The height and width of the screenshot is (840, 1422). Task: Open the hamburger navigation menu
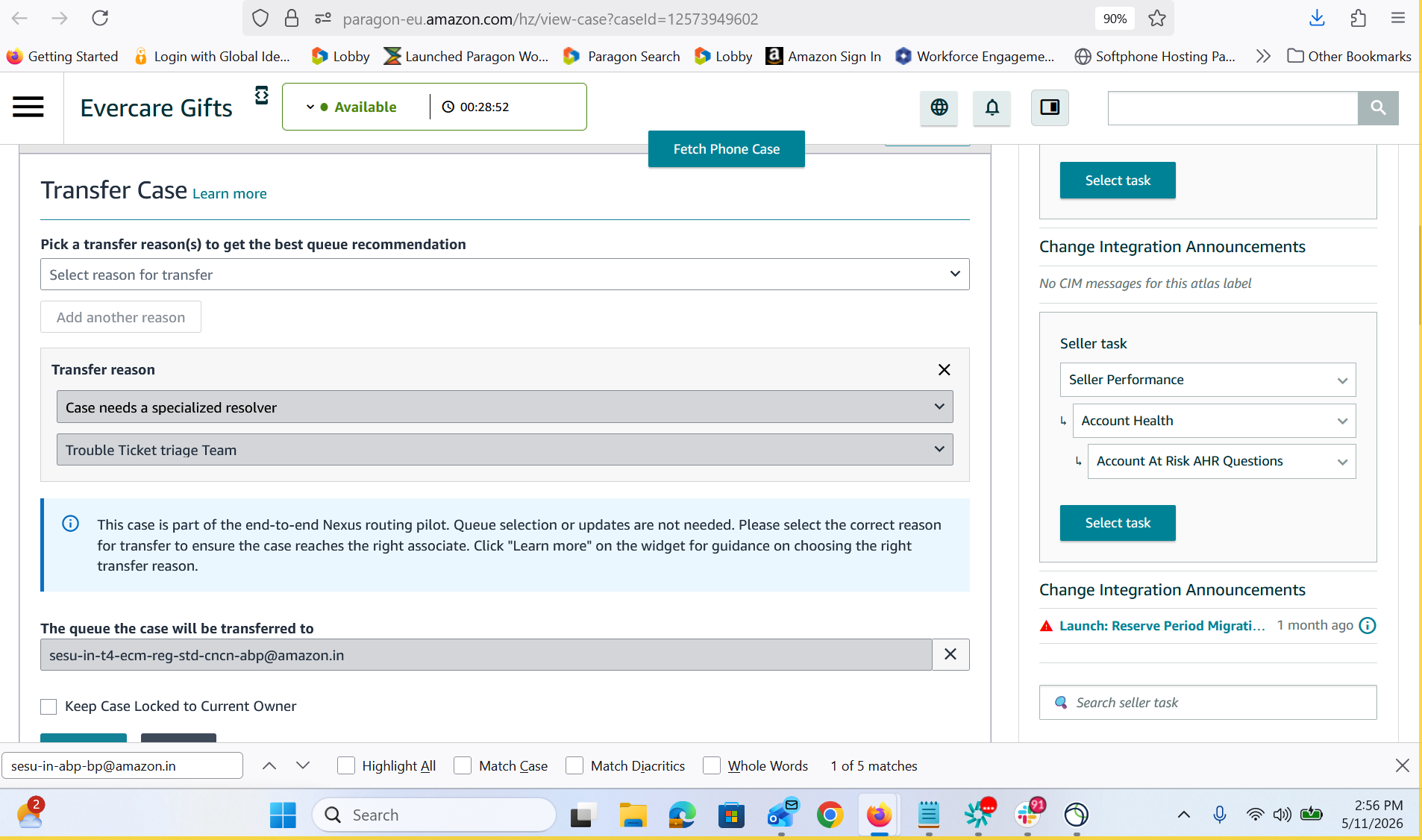tap(28, 107)
